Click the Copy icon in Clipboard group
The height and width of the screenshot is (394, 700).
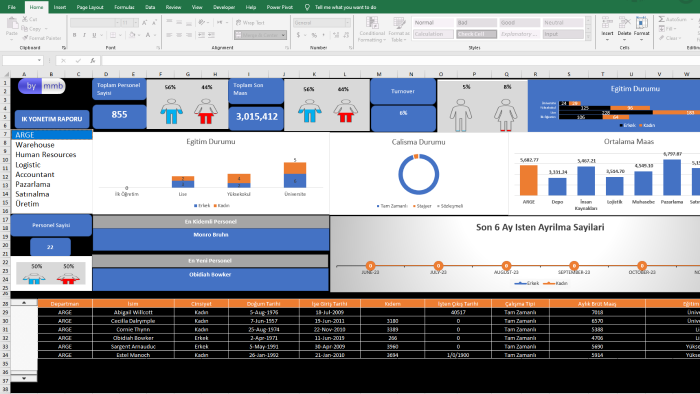(x=25, y=29)
